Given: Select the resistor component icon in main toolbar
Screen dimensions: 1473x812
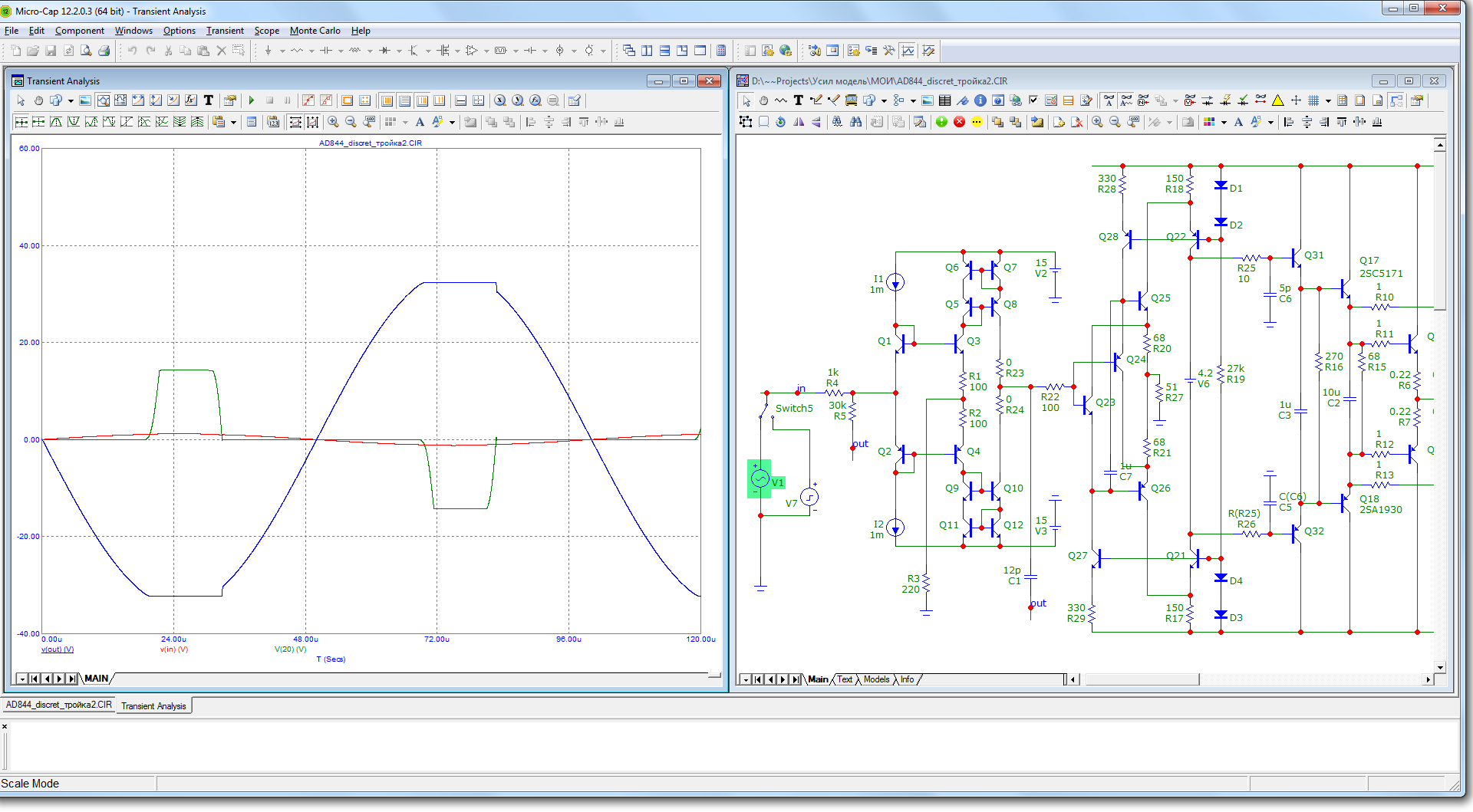Looking at the screenshot, I should pos(297,51).
